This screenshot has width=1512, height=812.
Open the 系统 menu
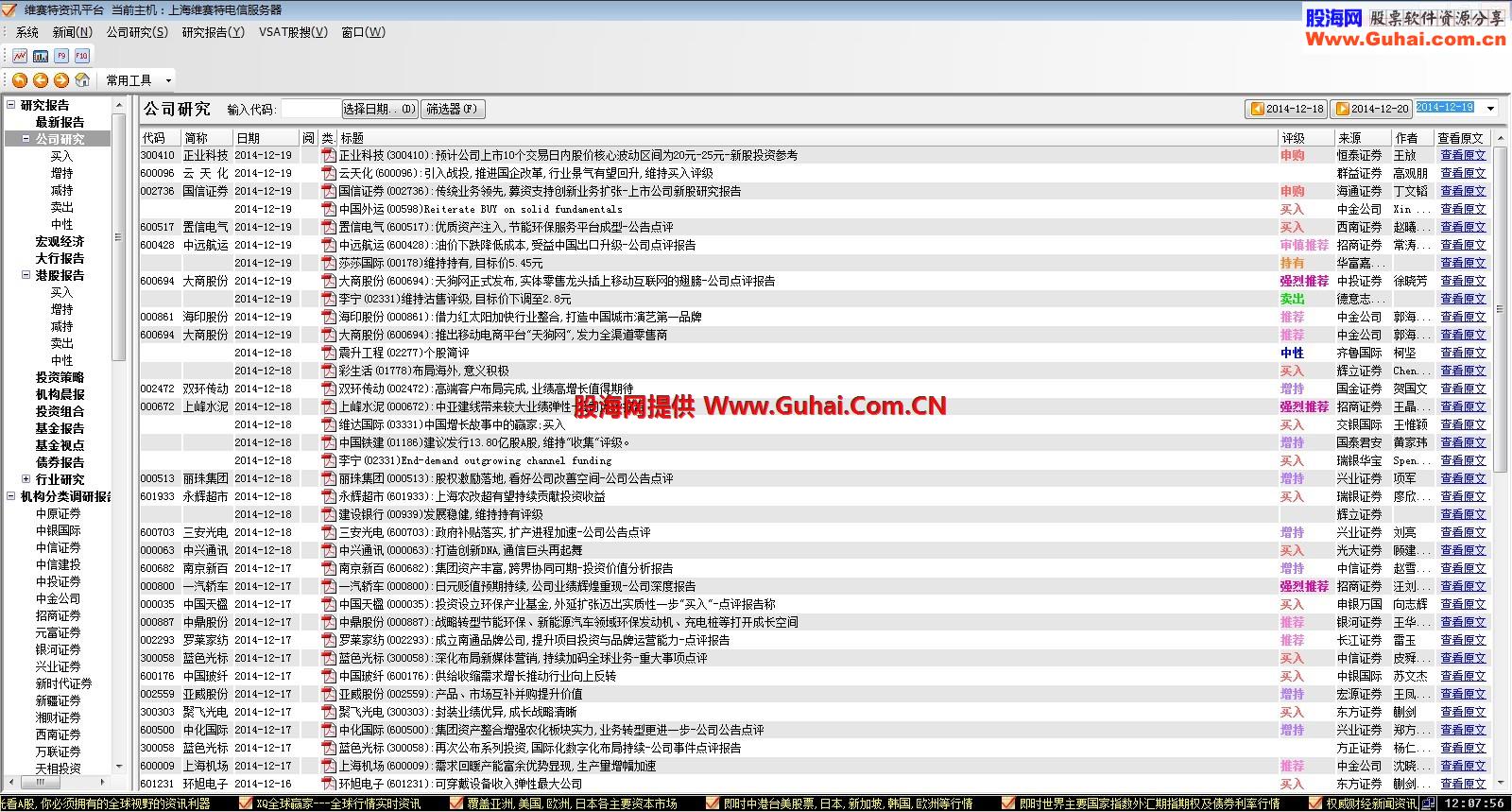coord(27,32)
